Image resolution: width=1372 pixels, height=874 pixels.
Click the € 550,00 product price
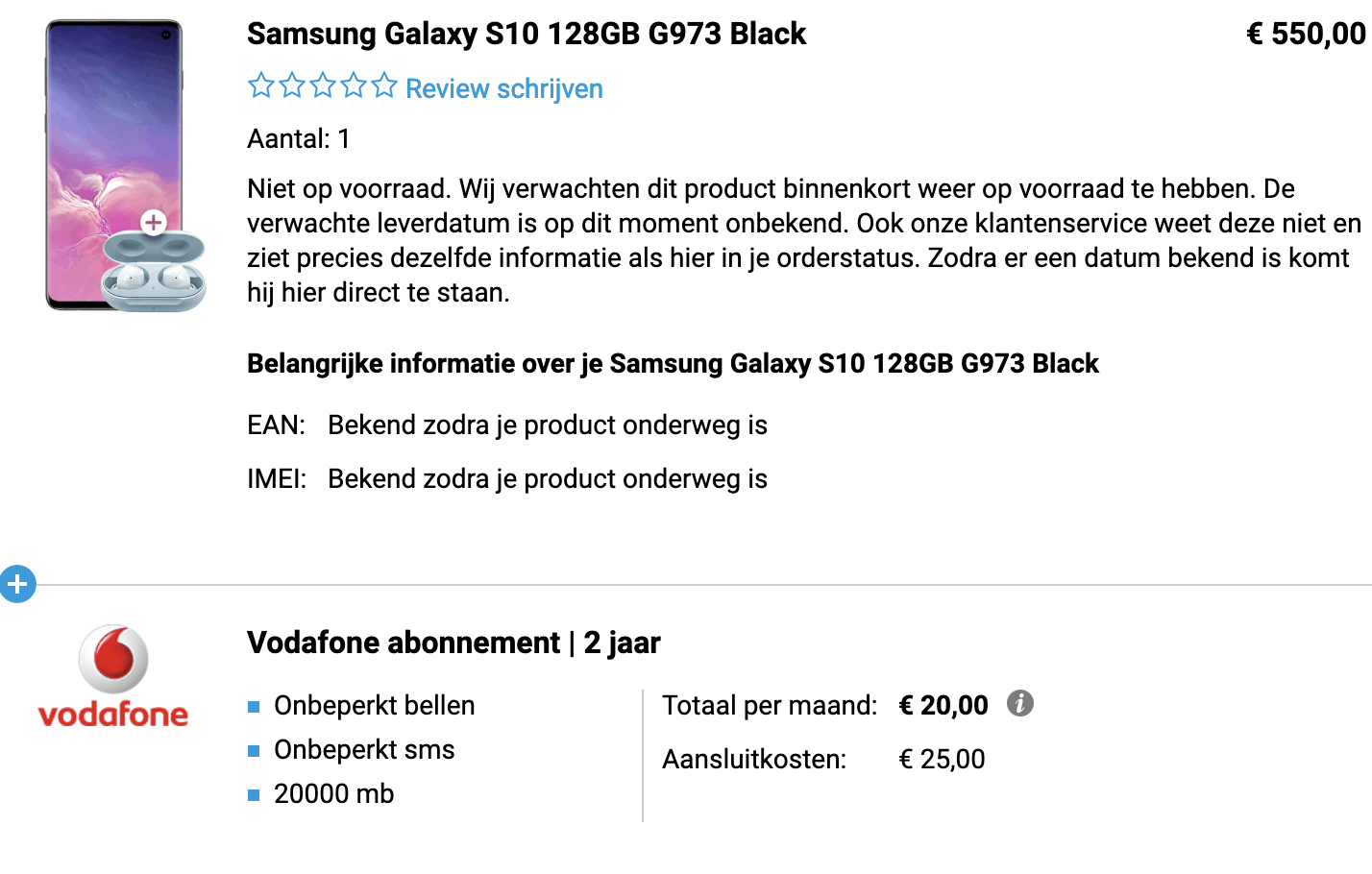click(1306, 34)
